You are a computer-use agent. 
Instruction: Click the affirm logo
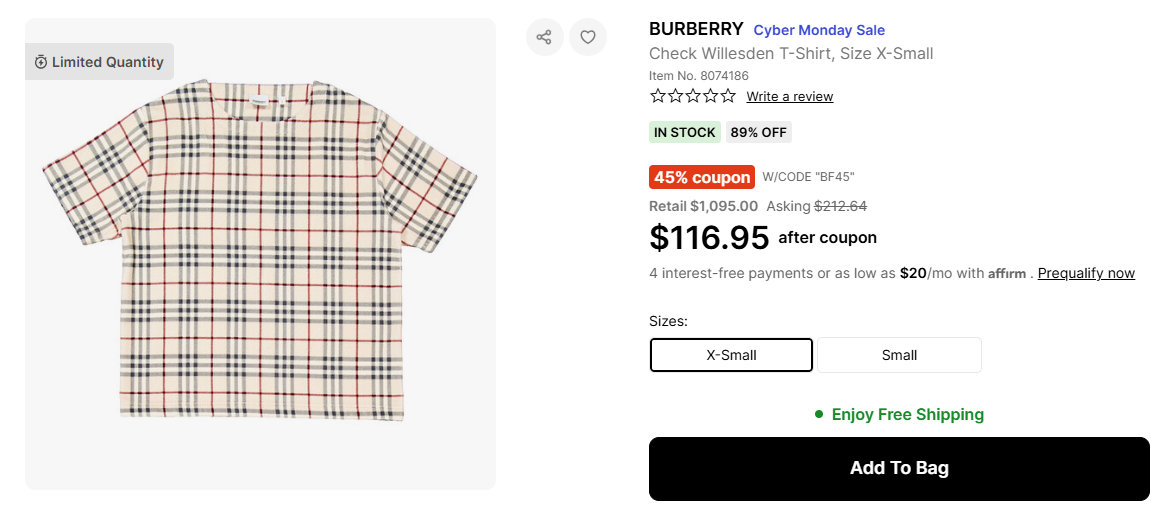pyautogui.click(x=1007, y=274)
